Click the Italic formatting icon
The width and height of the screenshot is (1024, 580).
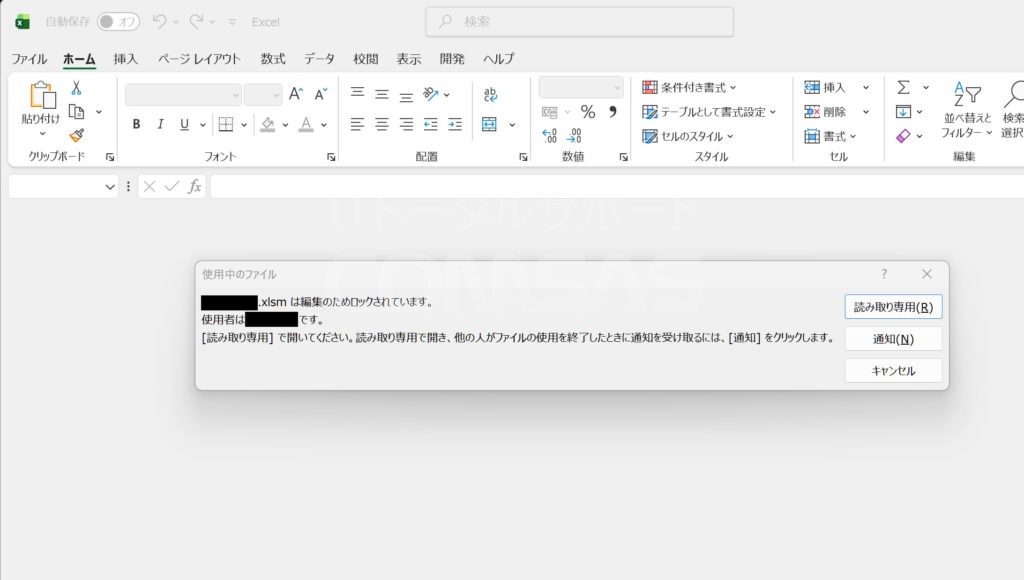click(160, 125)
